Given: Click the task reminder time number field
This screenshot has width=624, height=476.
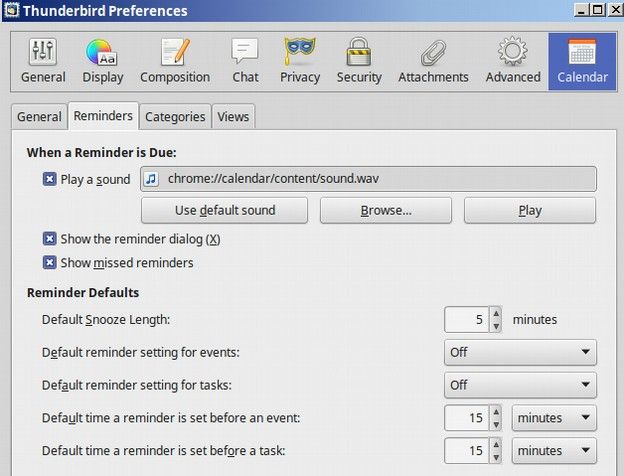Looking at the screenshot, I should point(467,451).
